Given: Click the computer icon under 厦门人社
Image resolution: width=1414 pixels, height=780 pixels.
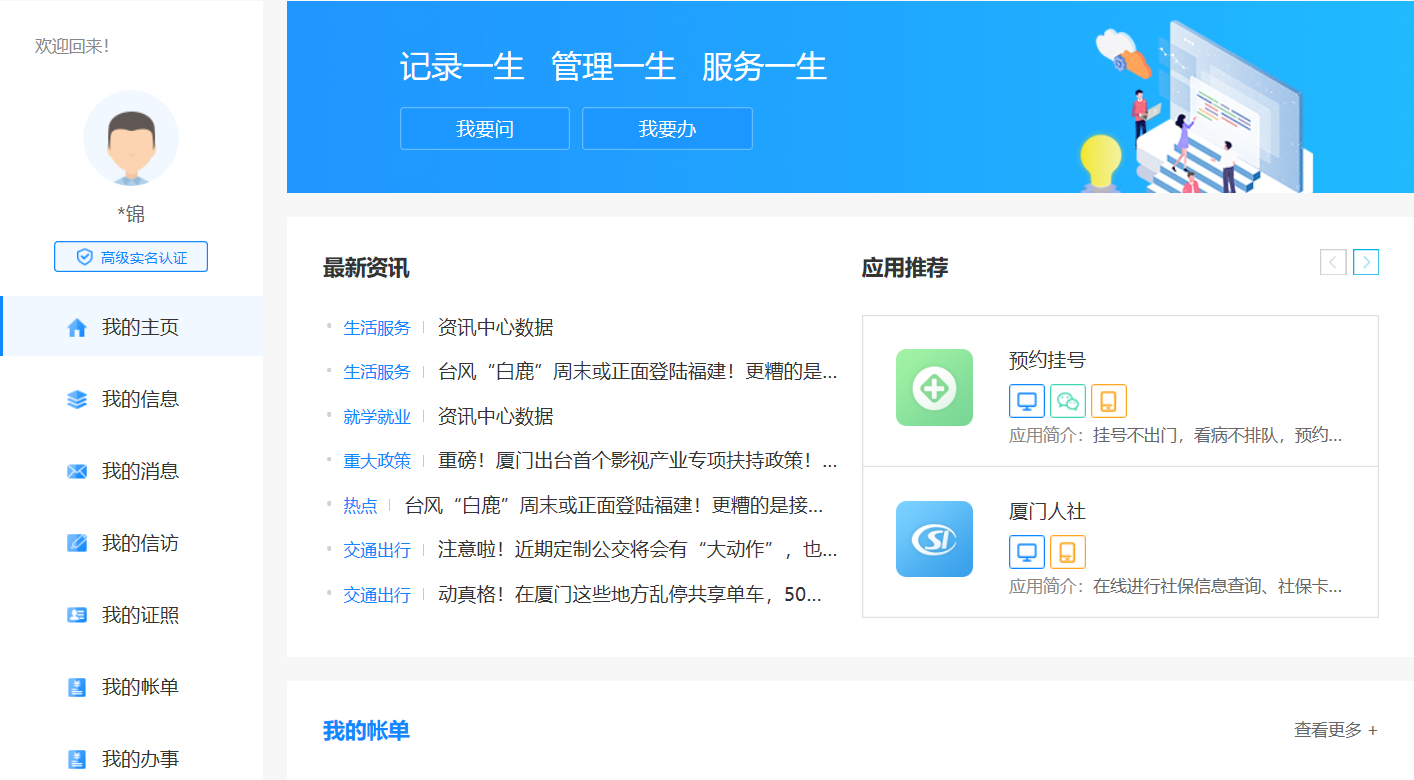Looking at the screenshot, I should (x=1026, y=552).
